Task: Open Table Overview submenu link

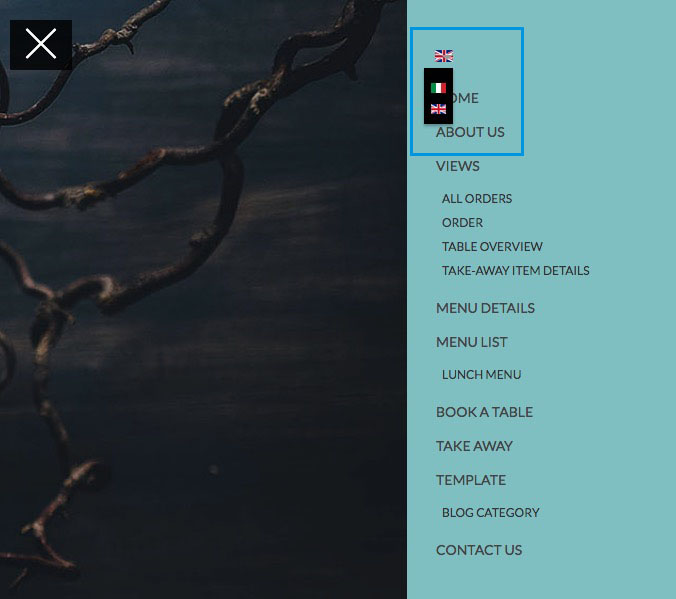Action: click(x=492, y=247)
